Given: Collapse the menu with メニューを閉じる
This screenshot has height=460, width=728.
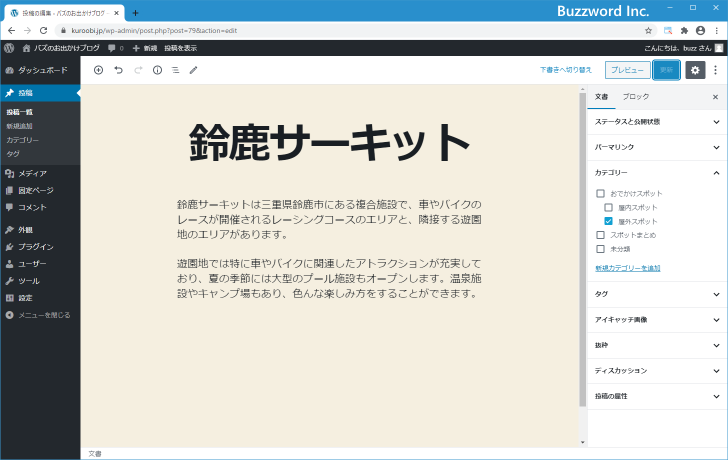Looking at the screenshot, I should (40, 315).
